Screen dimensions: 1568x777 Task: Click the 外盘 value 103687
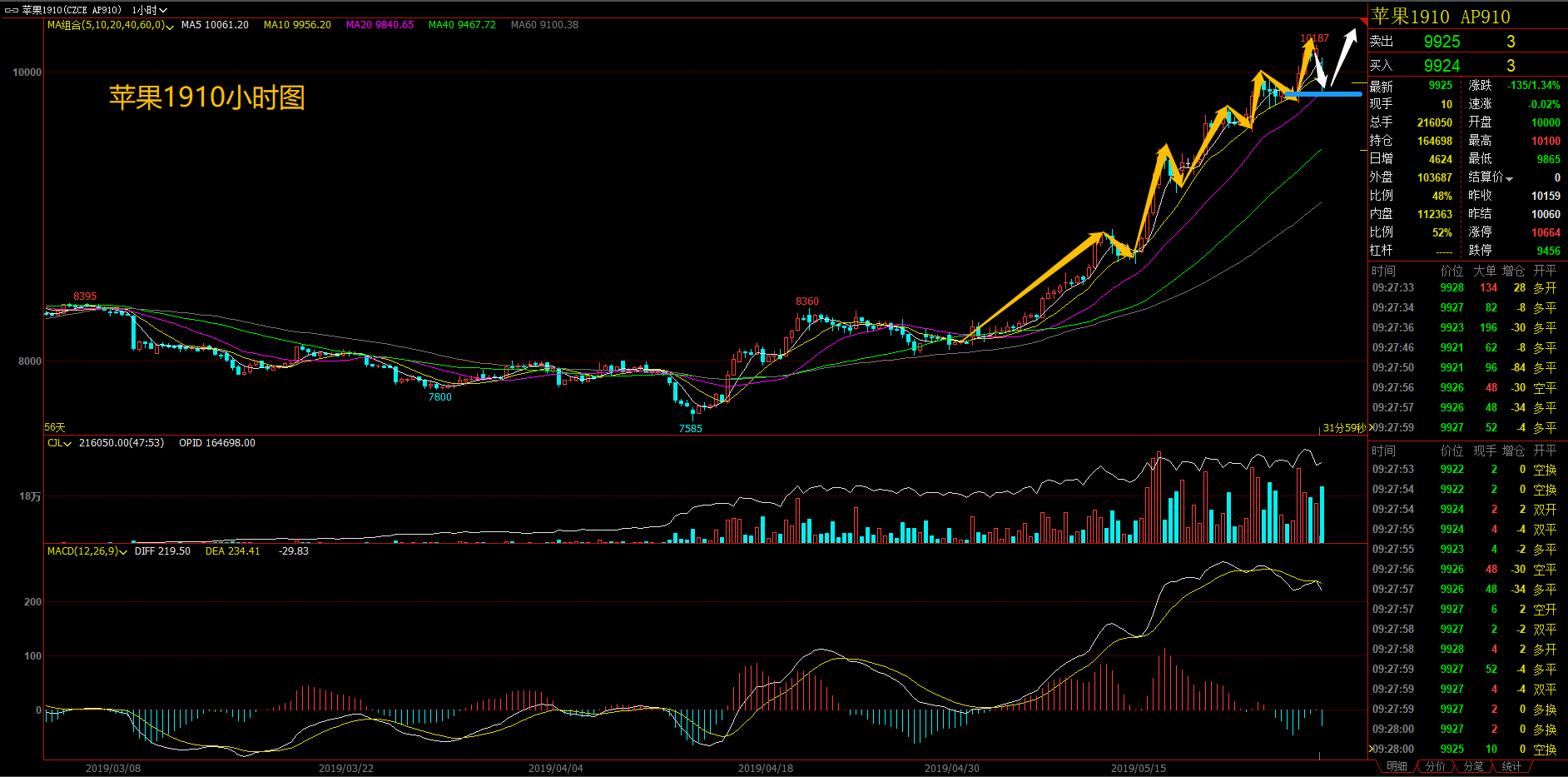tap(1435, 177)
